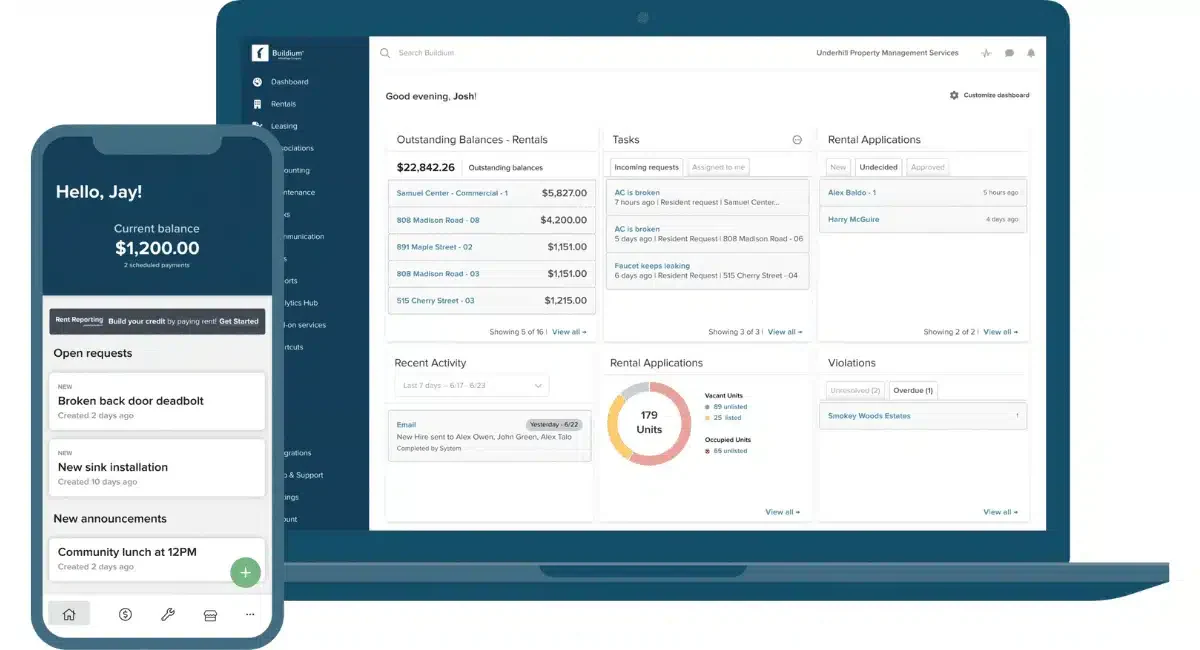Open AC is broken task from 7 hours ago
This screenshot has width=1200, height=650.
point(708,197)
